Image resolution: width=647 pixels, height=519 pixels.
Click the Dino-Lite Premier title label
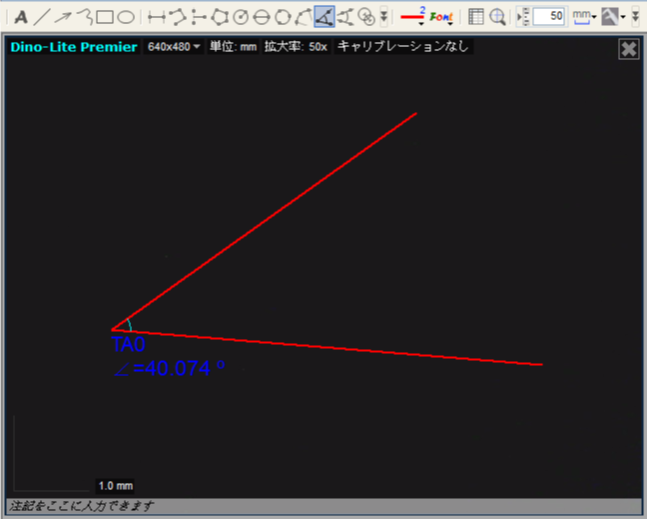point(74,47)
